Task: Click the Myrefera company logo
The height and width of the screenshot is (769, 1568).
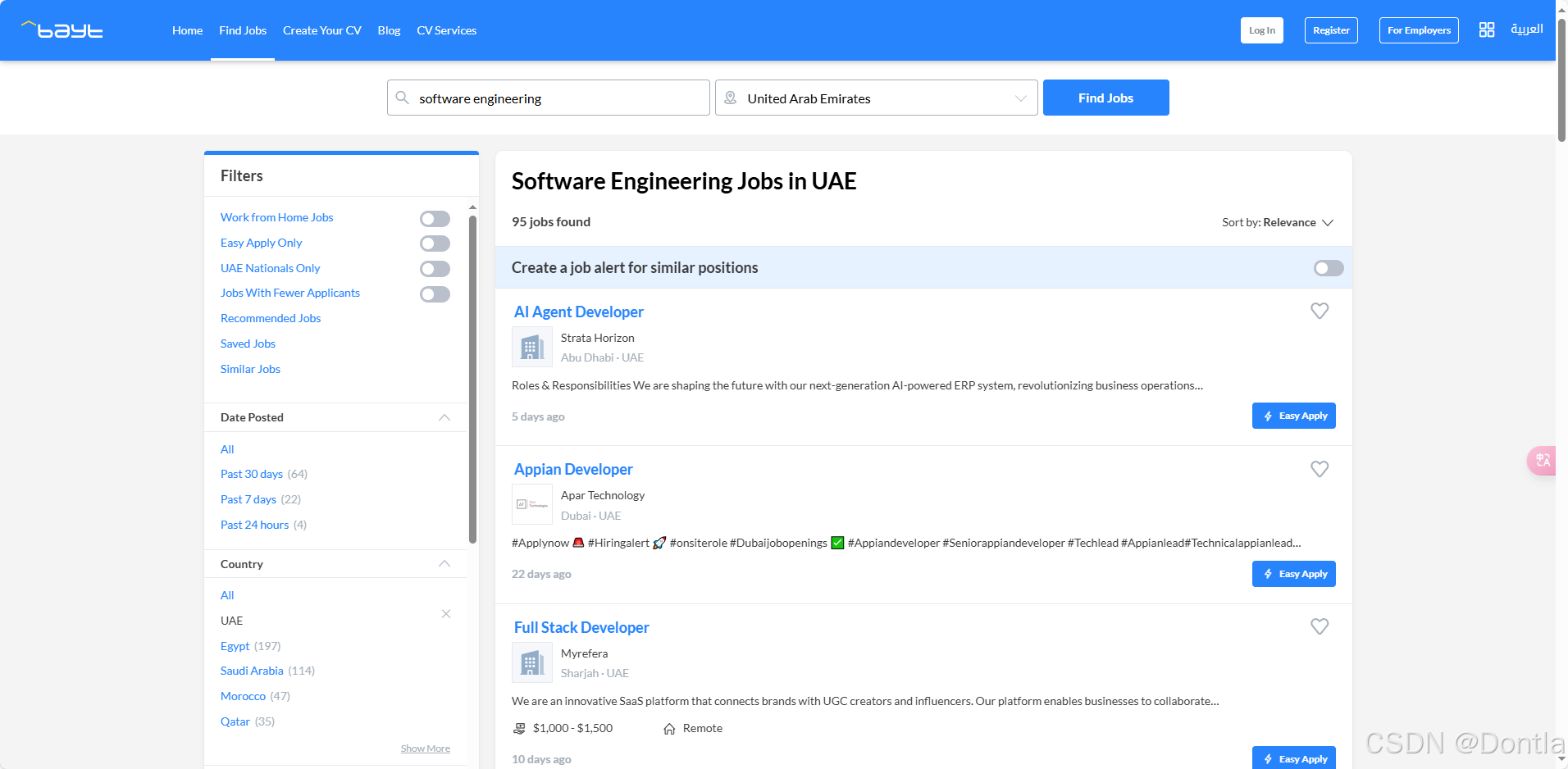Action: coord(532,662)
